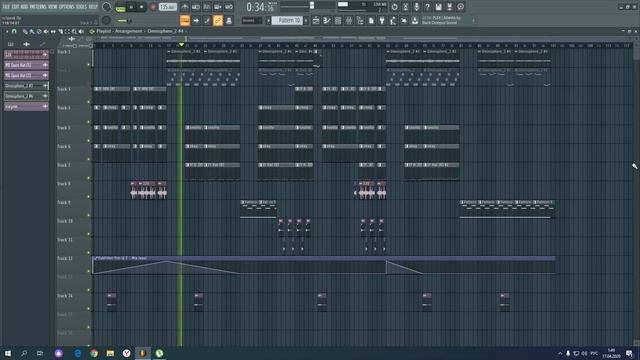Select first MS Open Hat picker item
This screenshot has width=640, height=360.
pyautogui.click(x=26, y=65)
